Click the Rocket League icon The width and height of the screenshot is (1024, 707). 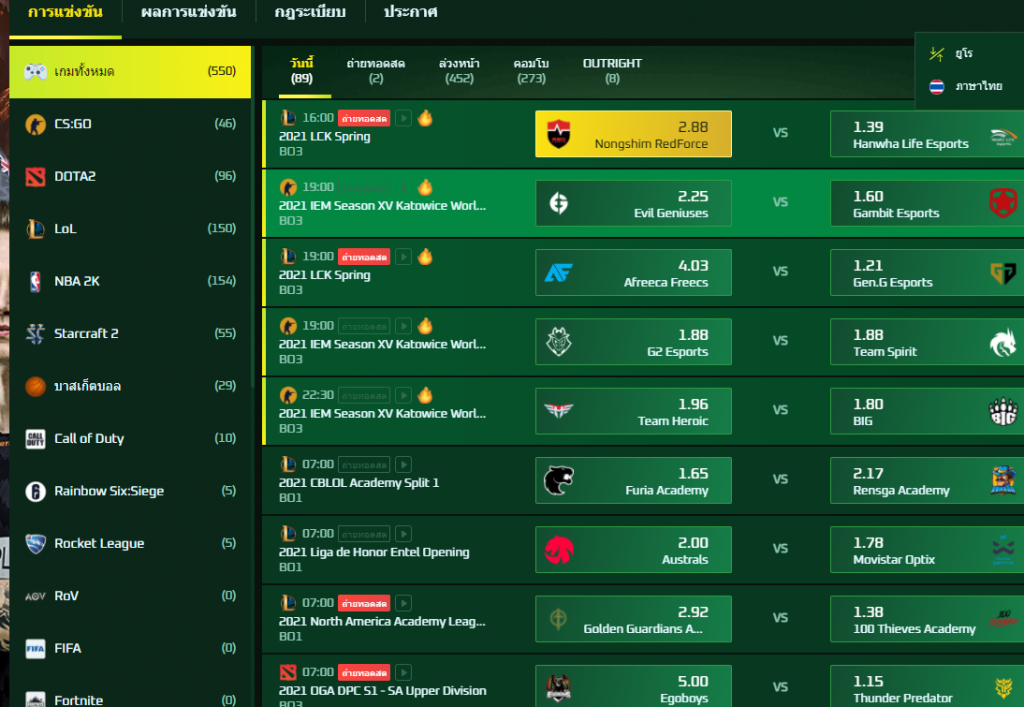35,543
